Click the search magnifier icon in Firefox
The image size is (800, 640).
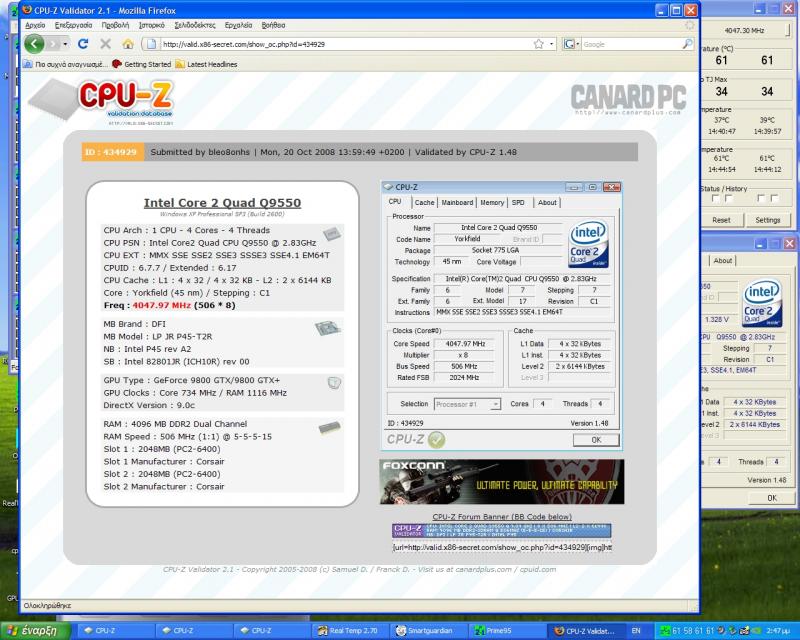tap(687, 44)
